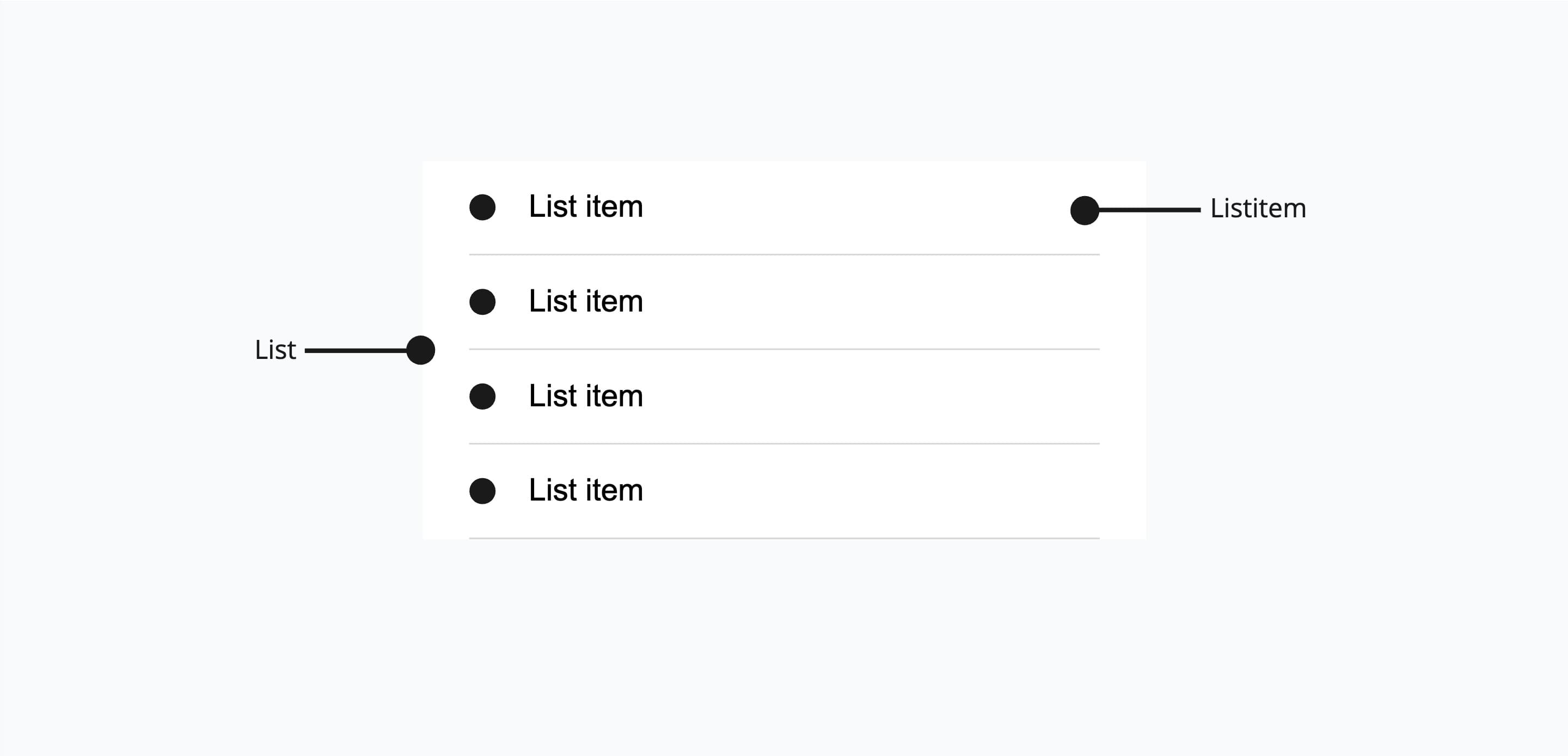Click the bullet next to the bottom List item
The height and width of the screenshot is (756, 1568).
coord(482,490)
